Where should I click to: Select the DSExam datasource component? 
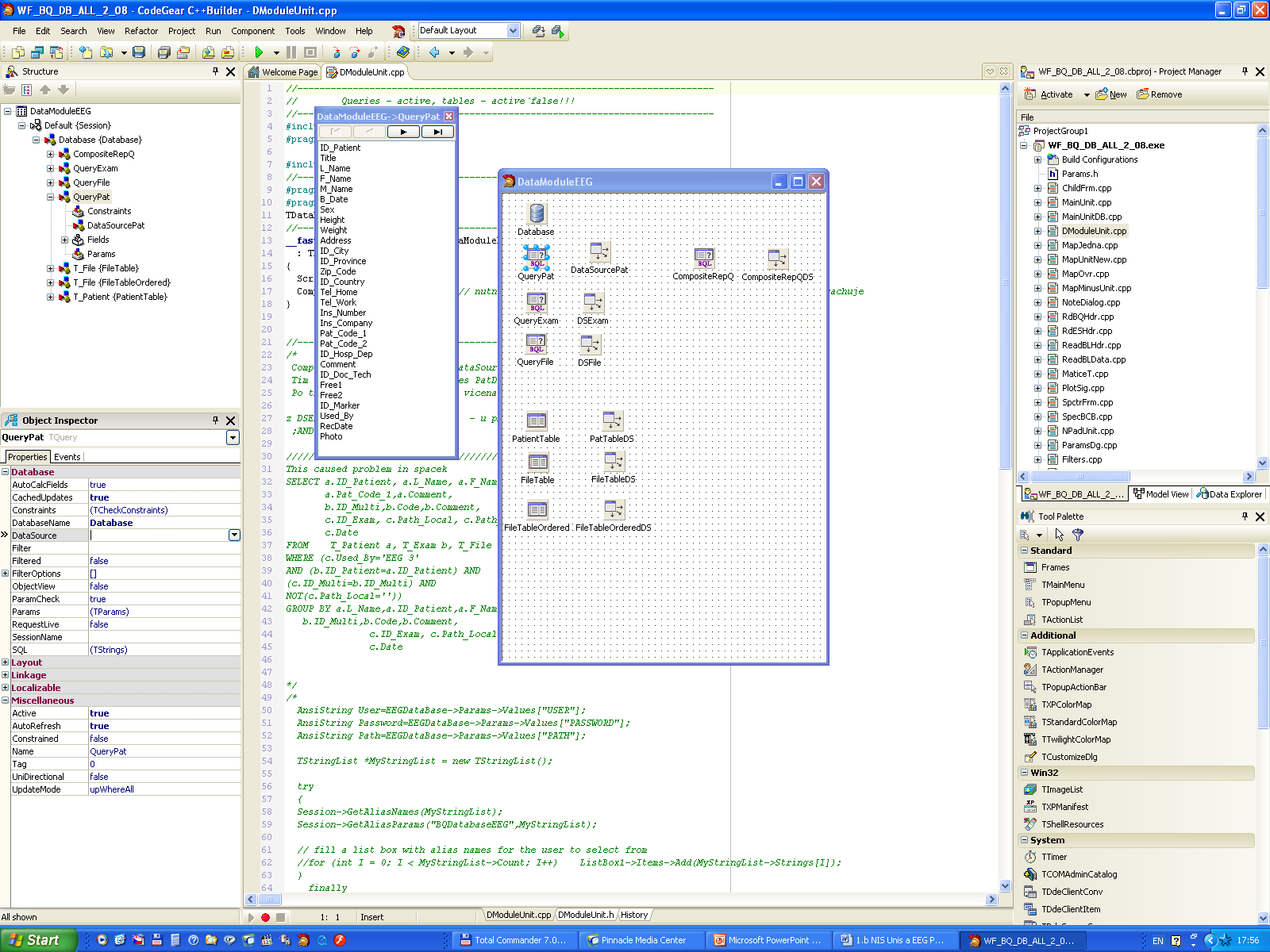click(593, 302)
